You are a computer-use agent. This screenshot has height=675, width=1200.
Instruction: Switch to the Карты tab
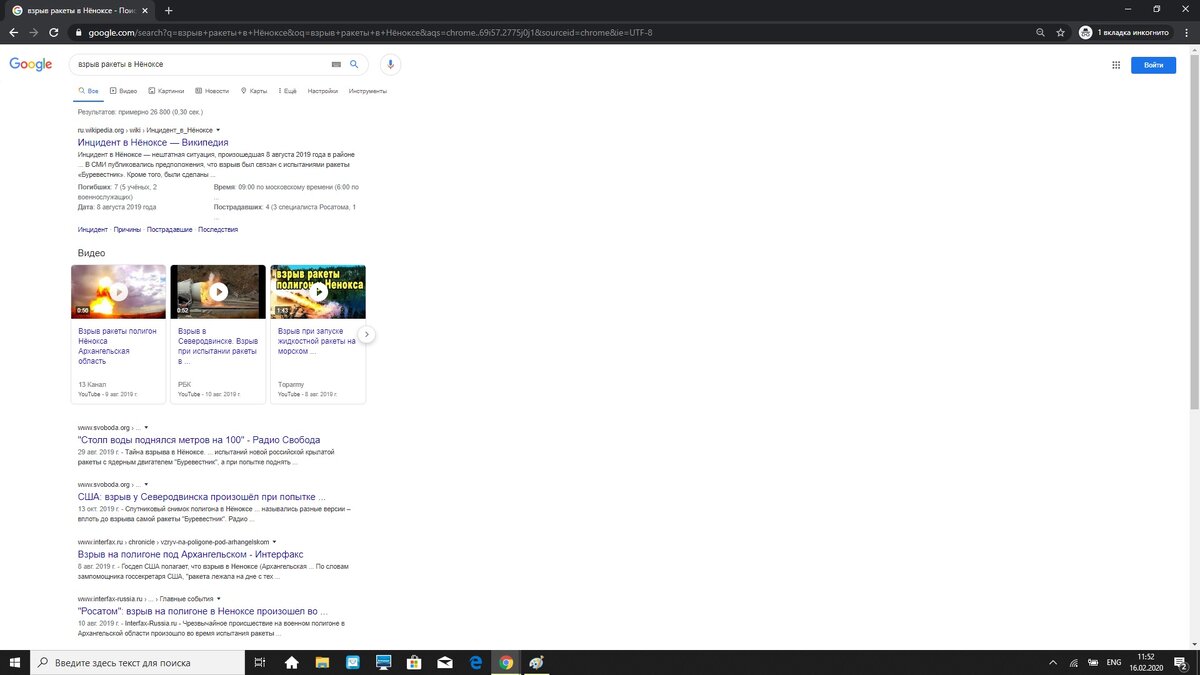pyautogui.click(x=254, y=91)
